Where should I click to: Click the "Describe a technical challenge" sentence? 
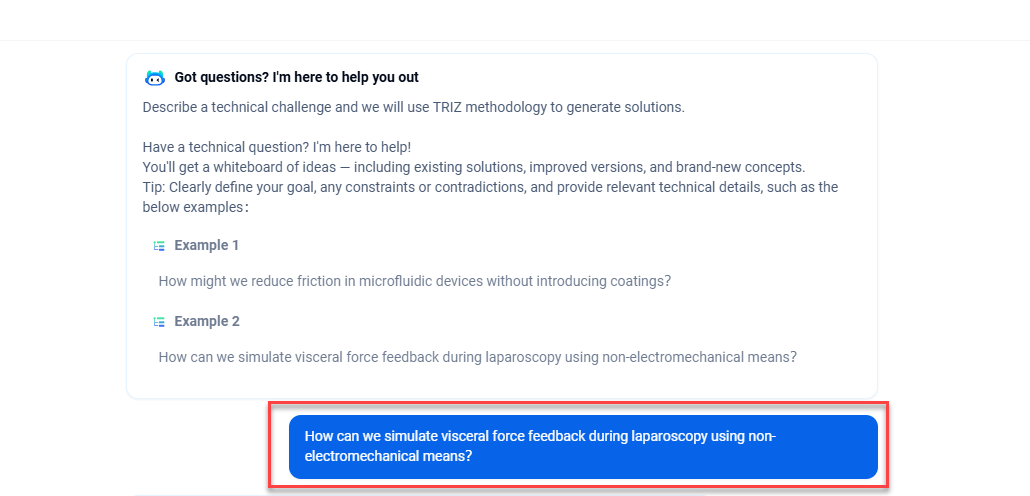(413, 107)
